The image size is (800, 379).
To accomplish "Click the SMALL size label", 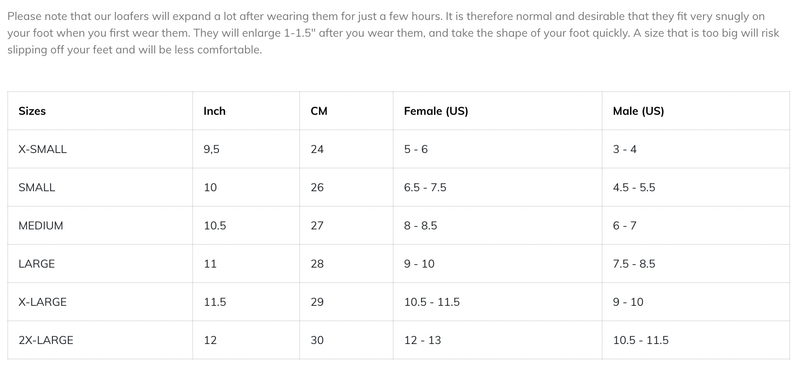I will click(x=37, y=187).
